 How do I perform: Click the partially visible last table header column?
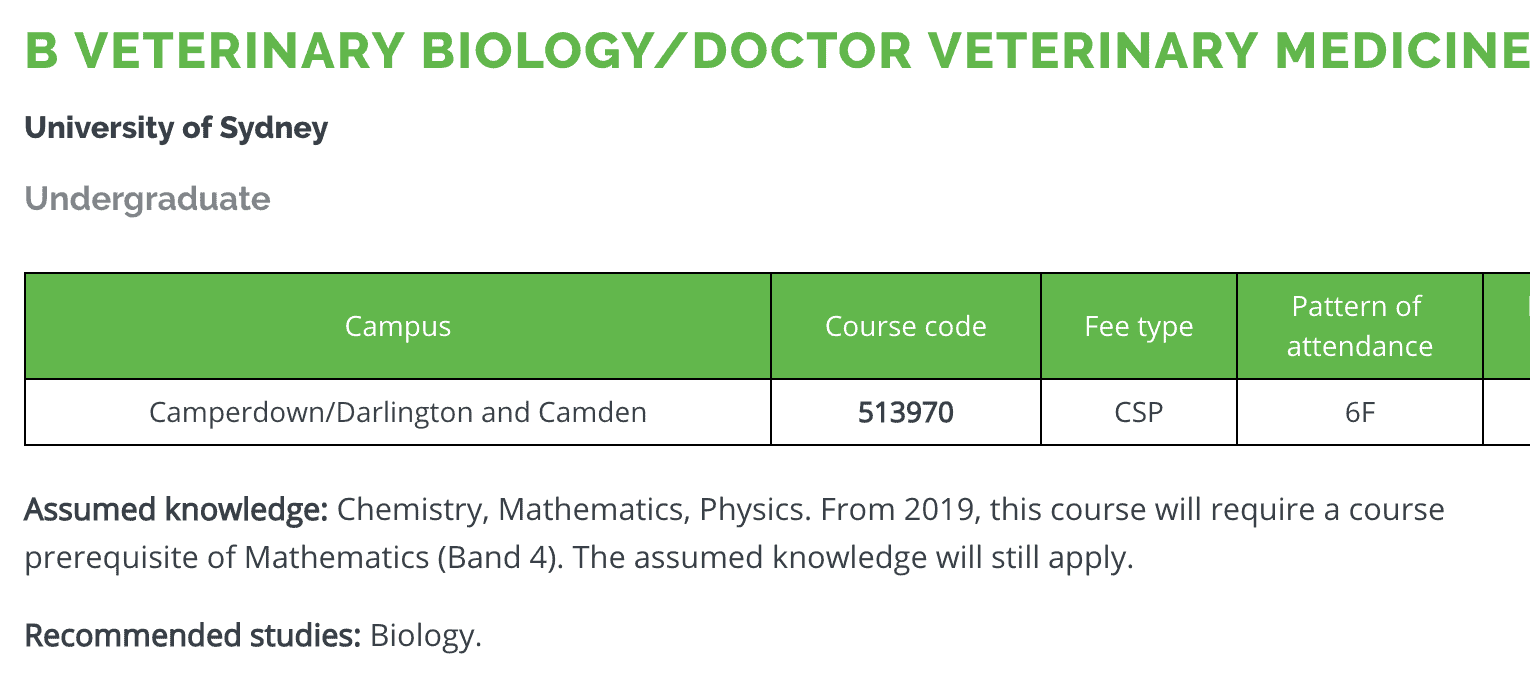[x=1507, y=326]
